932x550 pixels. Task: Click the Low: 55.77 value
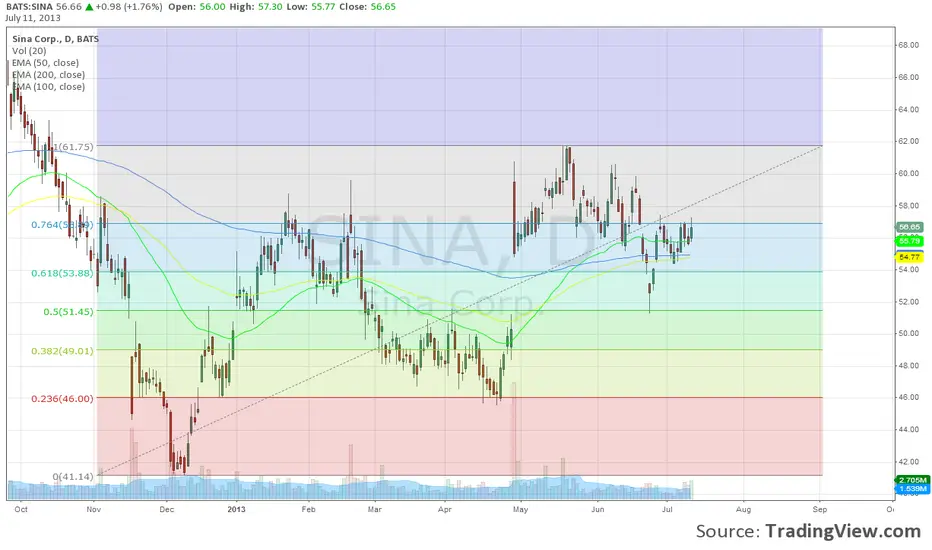[x=310, y=7]
